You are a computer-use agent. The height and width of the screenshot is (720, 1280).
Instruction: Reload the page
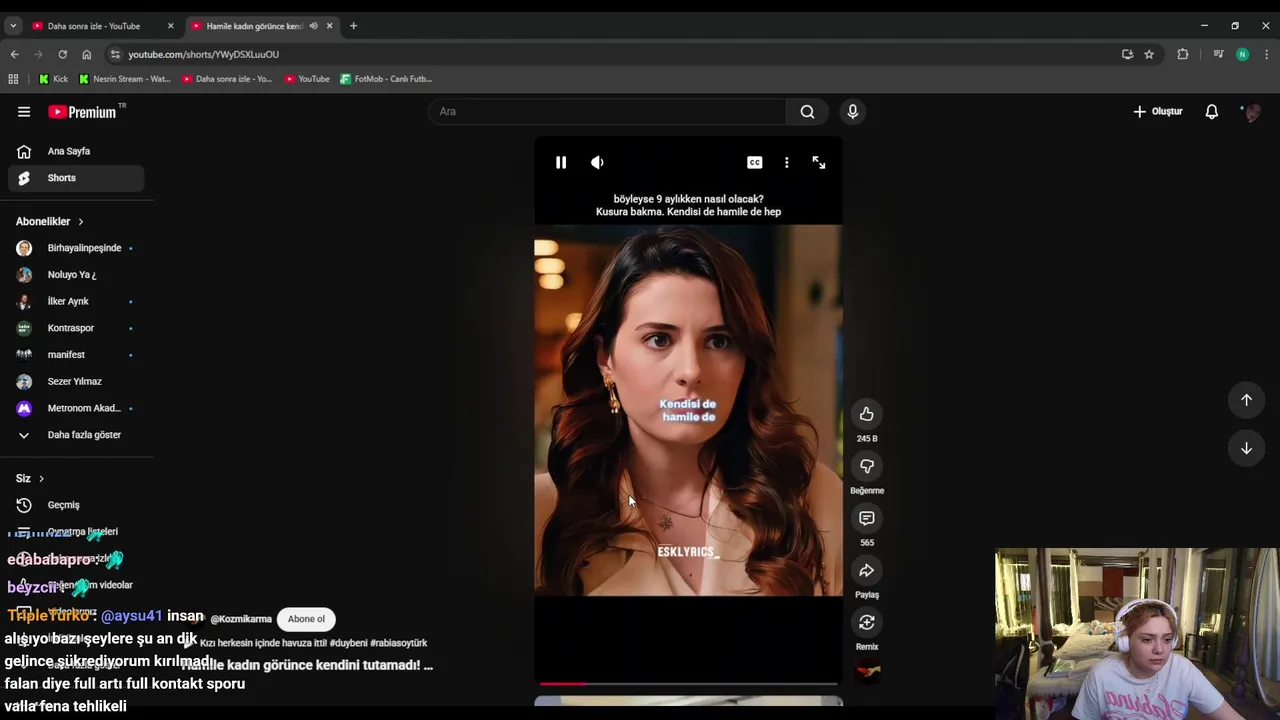62,54
